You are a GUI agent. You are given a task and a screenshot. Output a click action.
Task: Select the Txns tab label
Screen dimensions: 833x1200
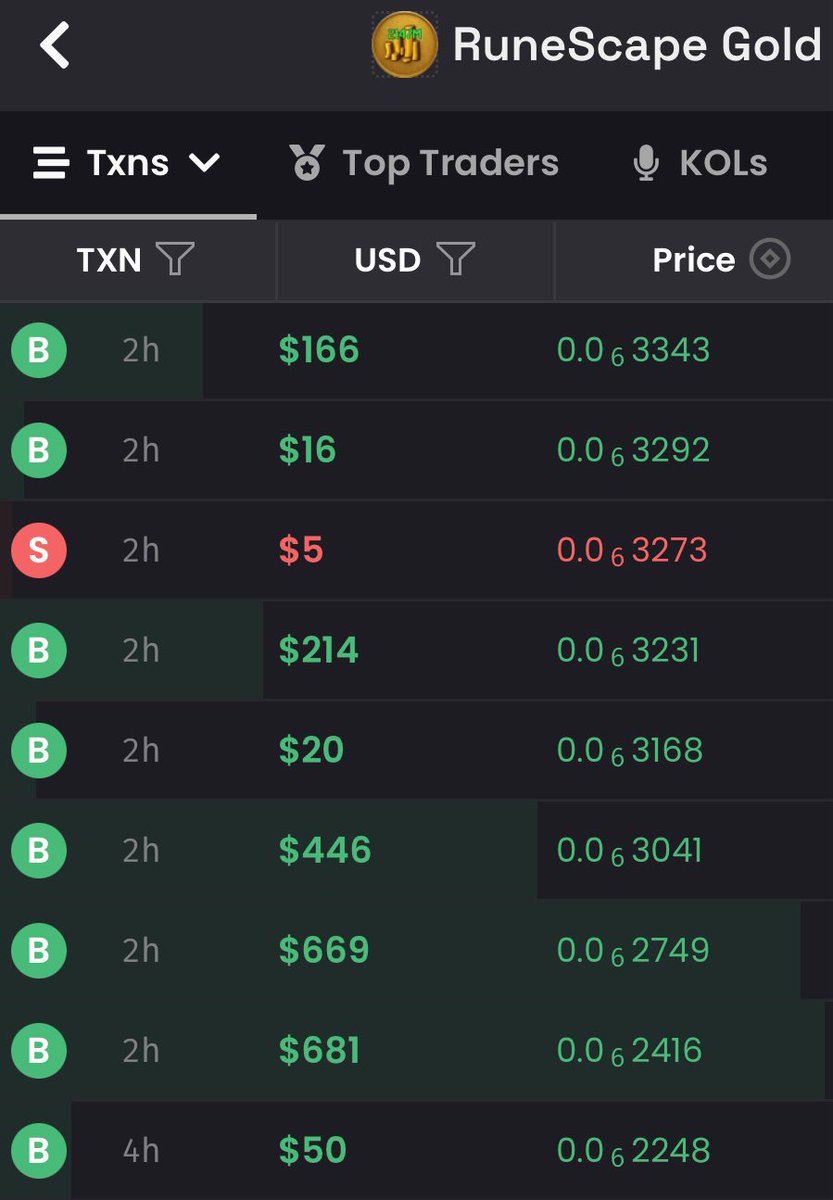click(128, 163)
